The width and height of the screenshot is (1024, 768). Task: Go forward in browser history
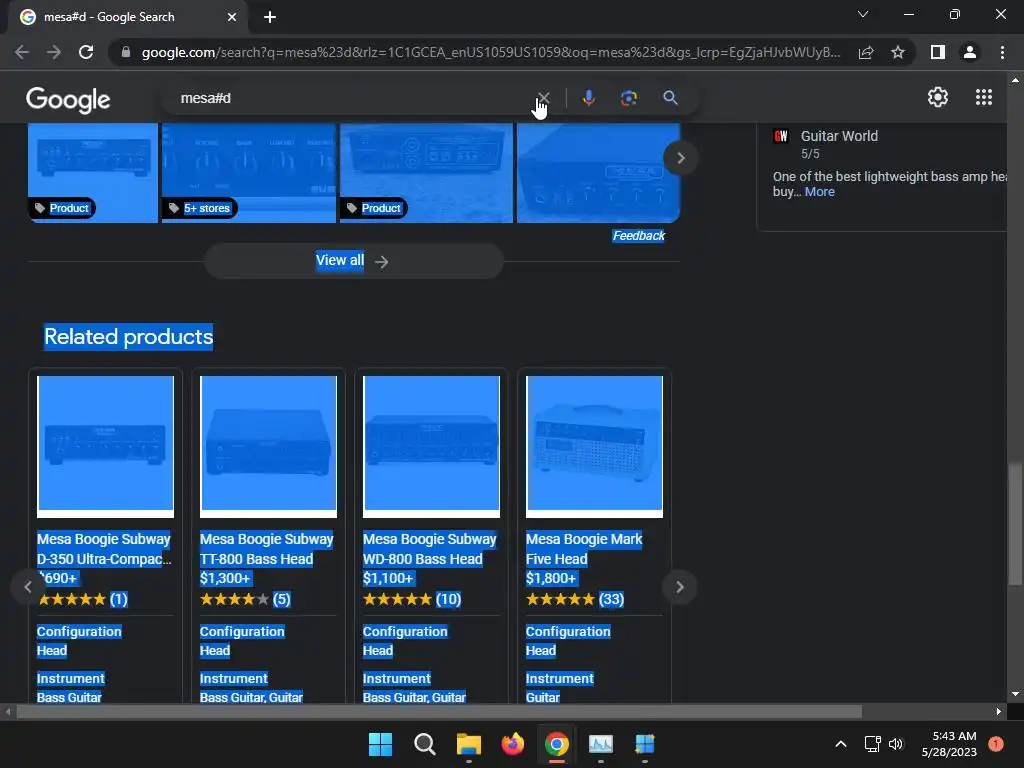54,52
